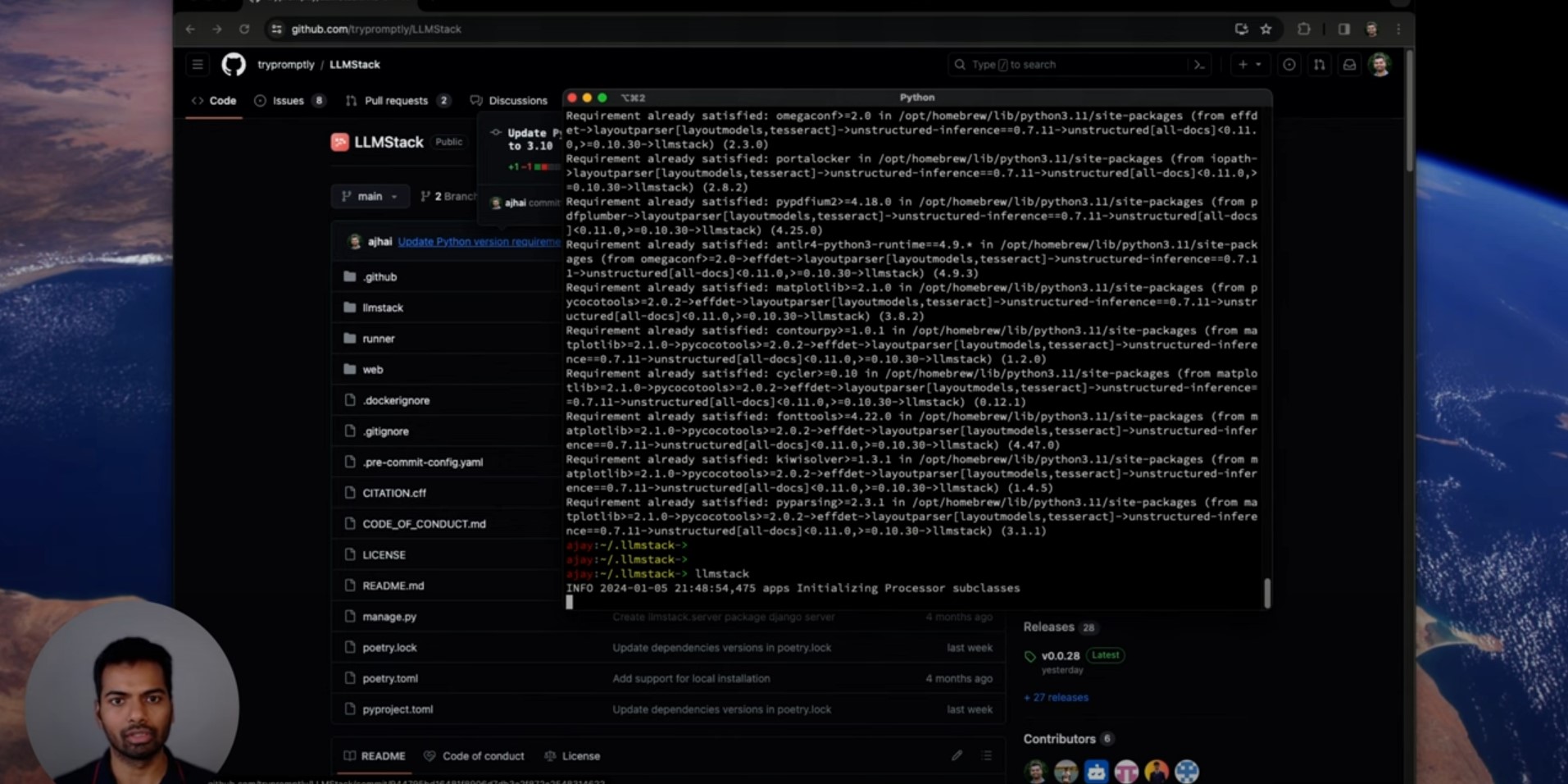Click the browser address bar URL

(376, 29)
